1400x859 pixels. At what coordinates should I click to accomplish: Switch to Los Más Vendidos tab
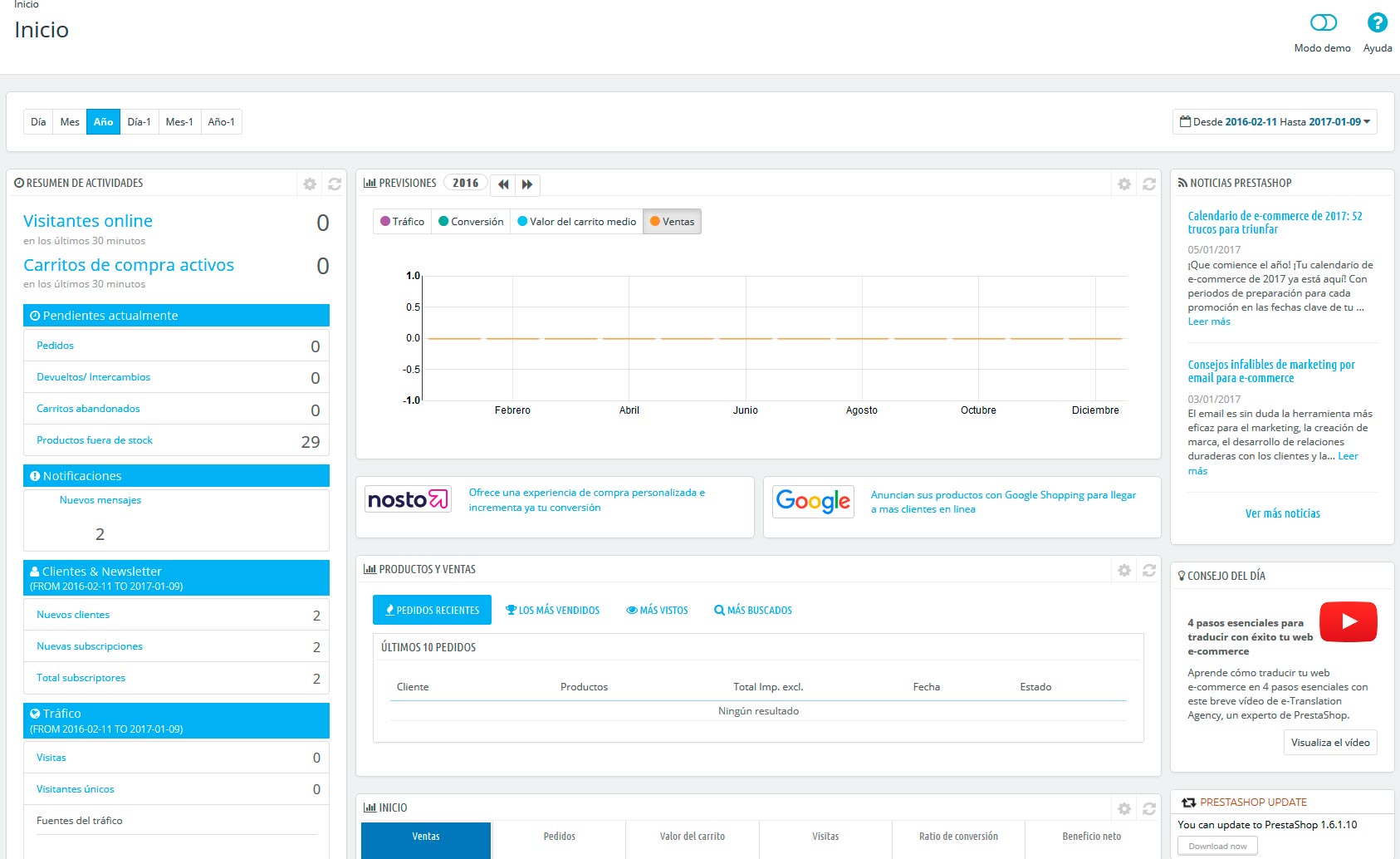pos(553,611)
